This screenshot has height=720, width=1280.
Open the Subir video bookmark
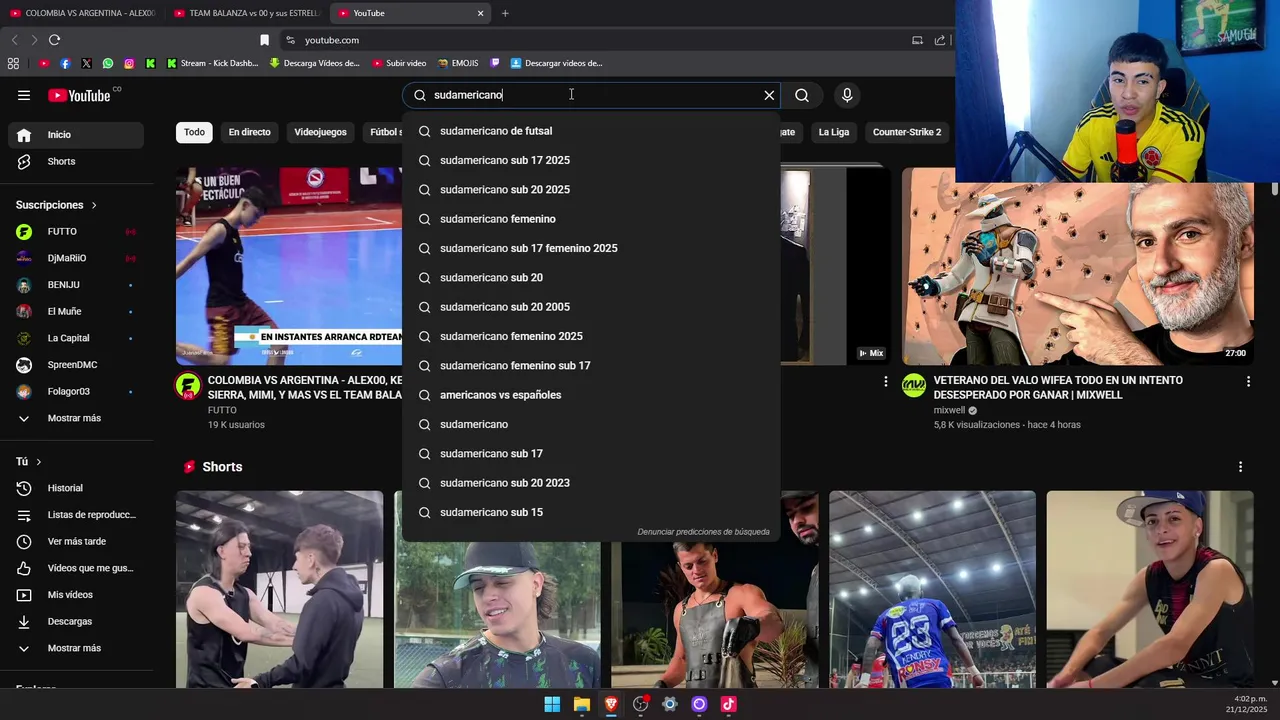[399, 63]
